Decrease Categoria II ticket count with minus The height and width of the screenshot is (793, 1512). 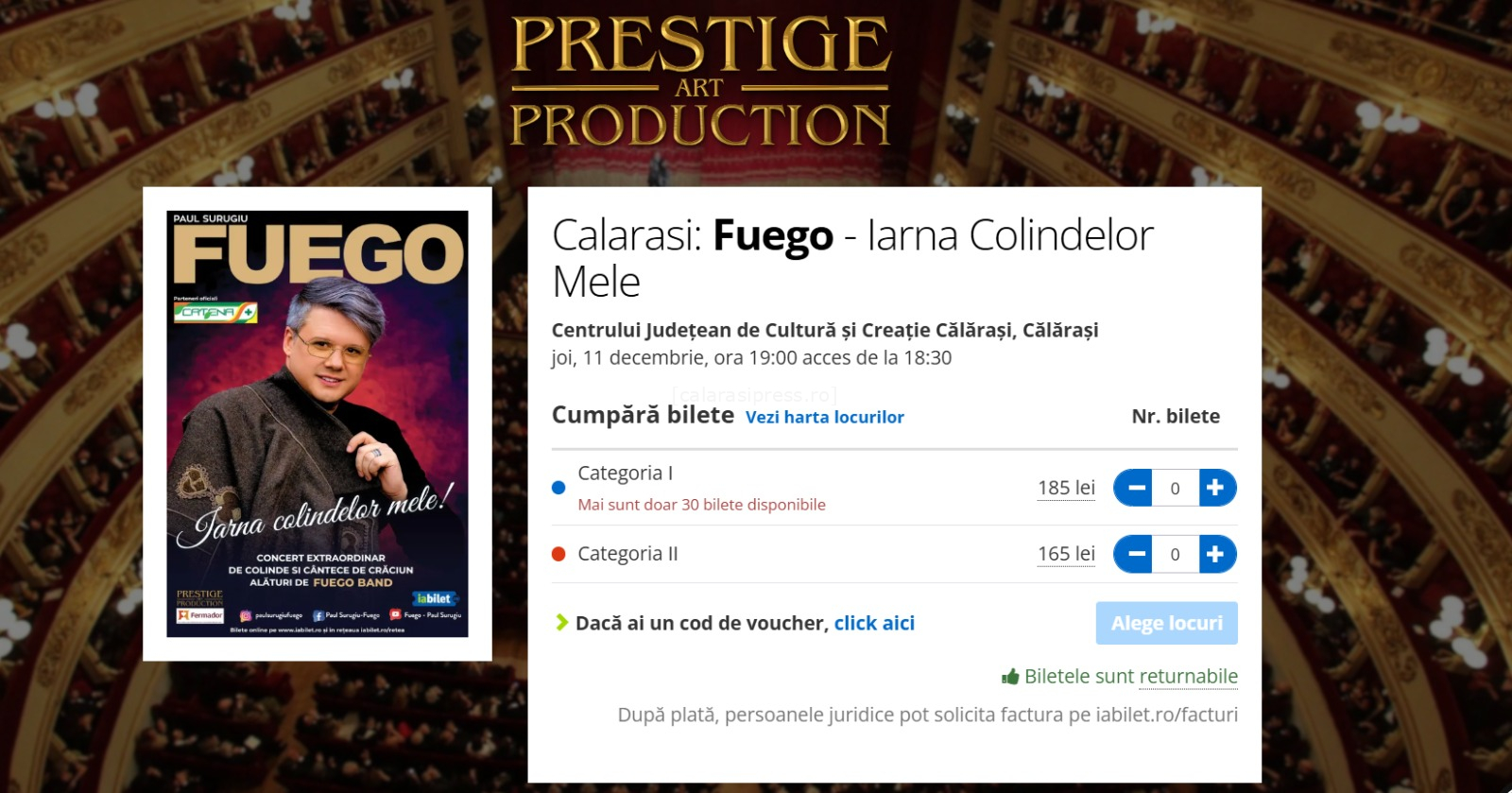tap(1133, 554)
